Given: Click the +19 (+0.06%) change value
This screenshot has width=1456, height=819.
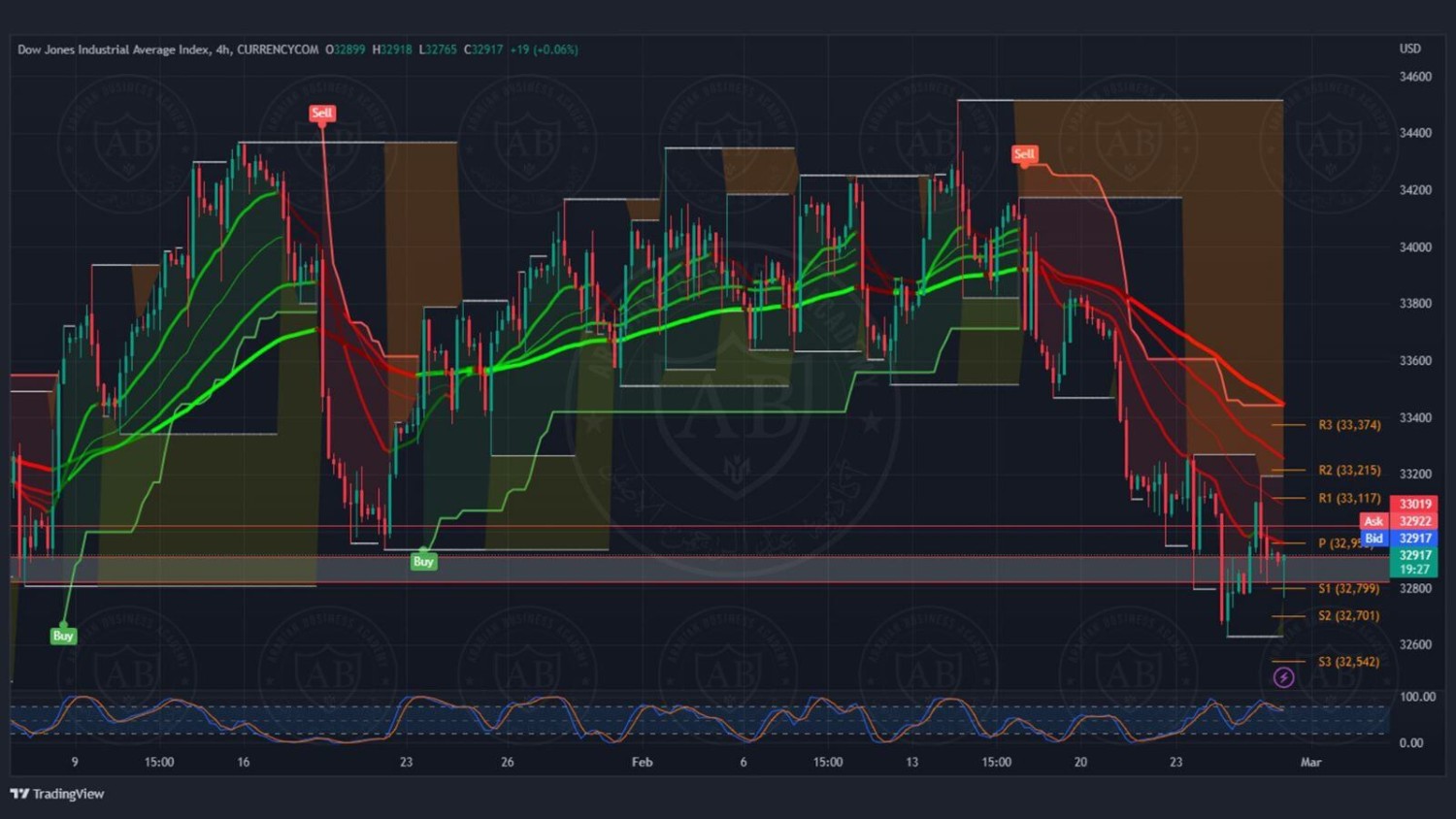Looking at the screenshot, I should click(x=544, y=49).
